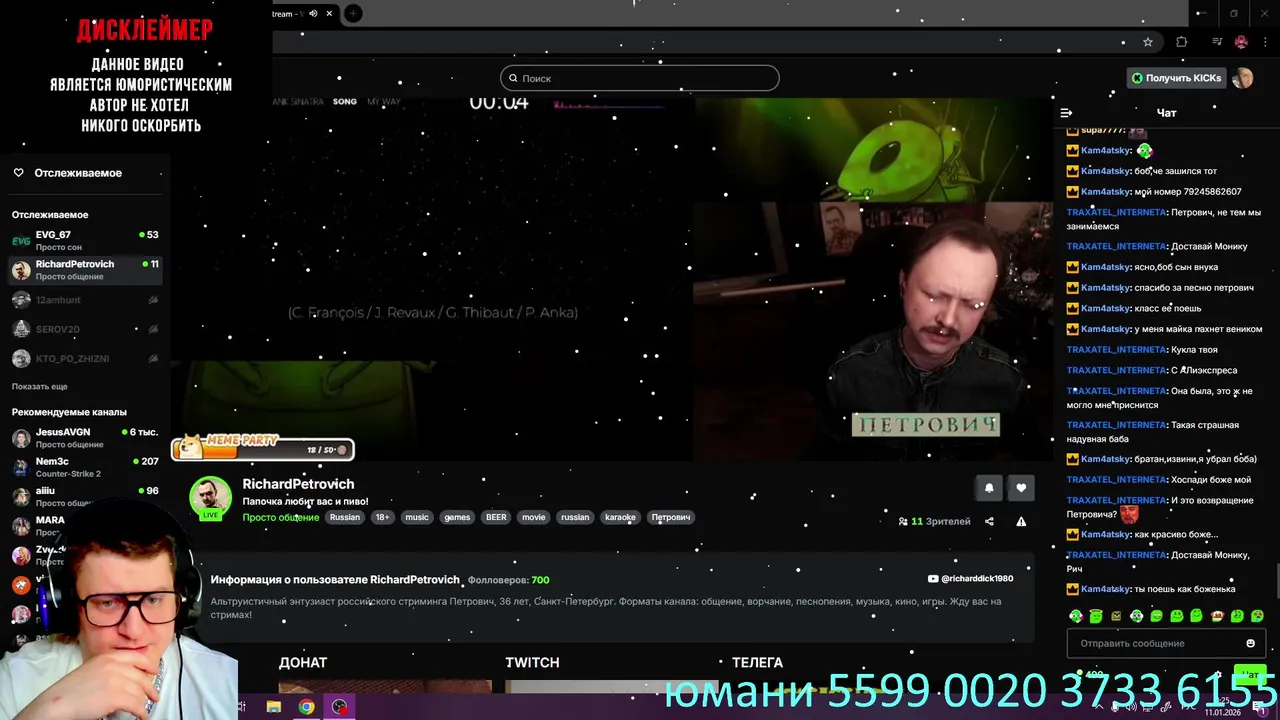Open the RichardPetrovich channel name above the tags

point(298,484)
